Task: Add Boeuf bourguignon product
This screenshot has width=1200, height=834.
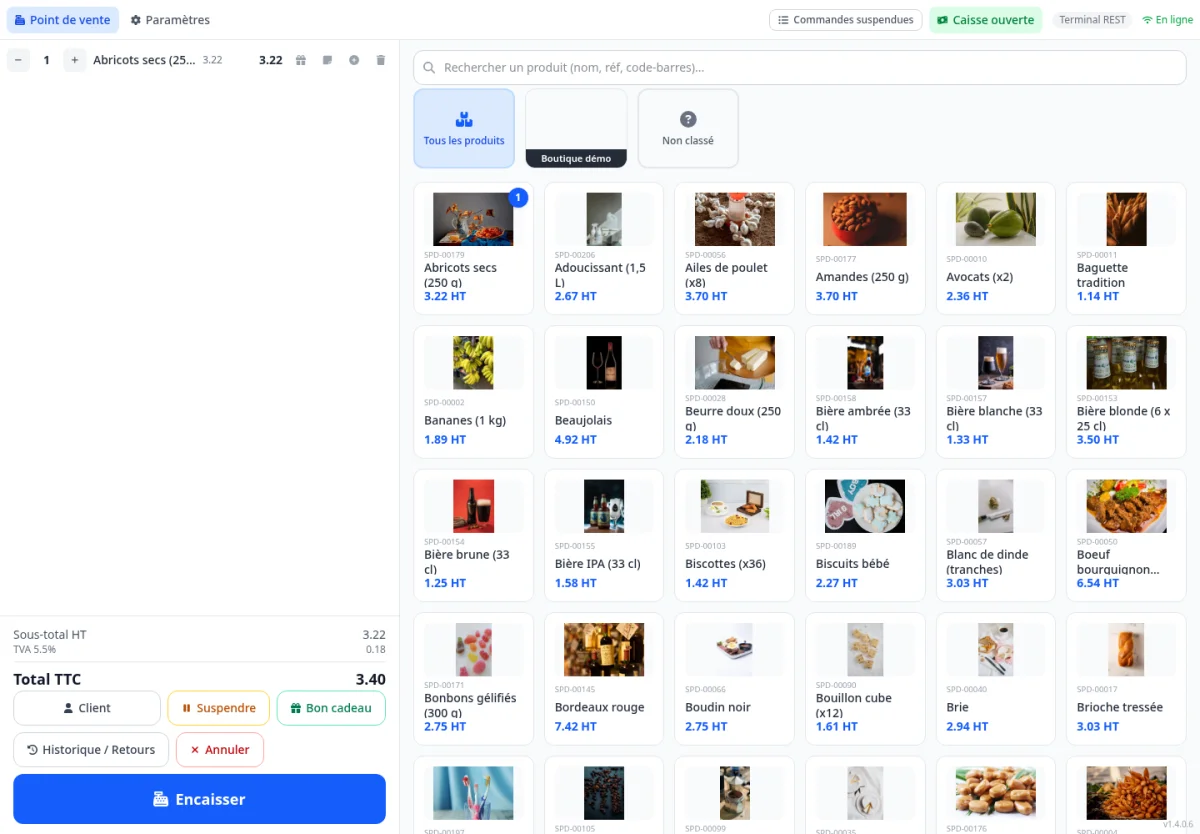Action: (1126, 535)
